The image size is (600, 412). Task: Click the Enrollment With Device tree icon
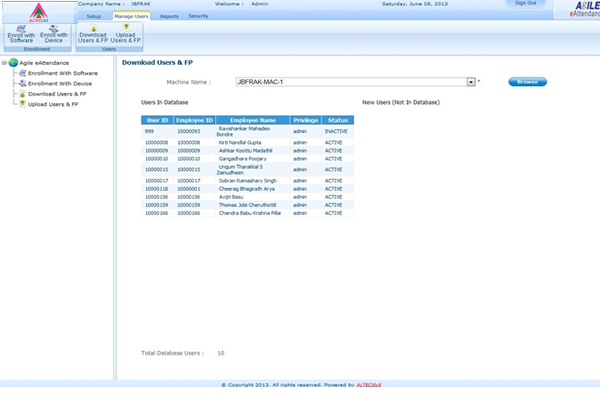click(x=23, y=83)
